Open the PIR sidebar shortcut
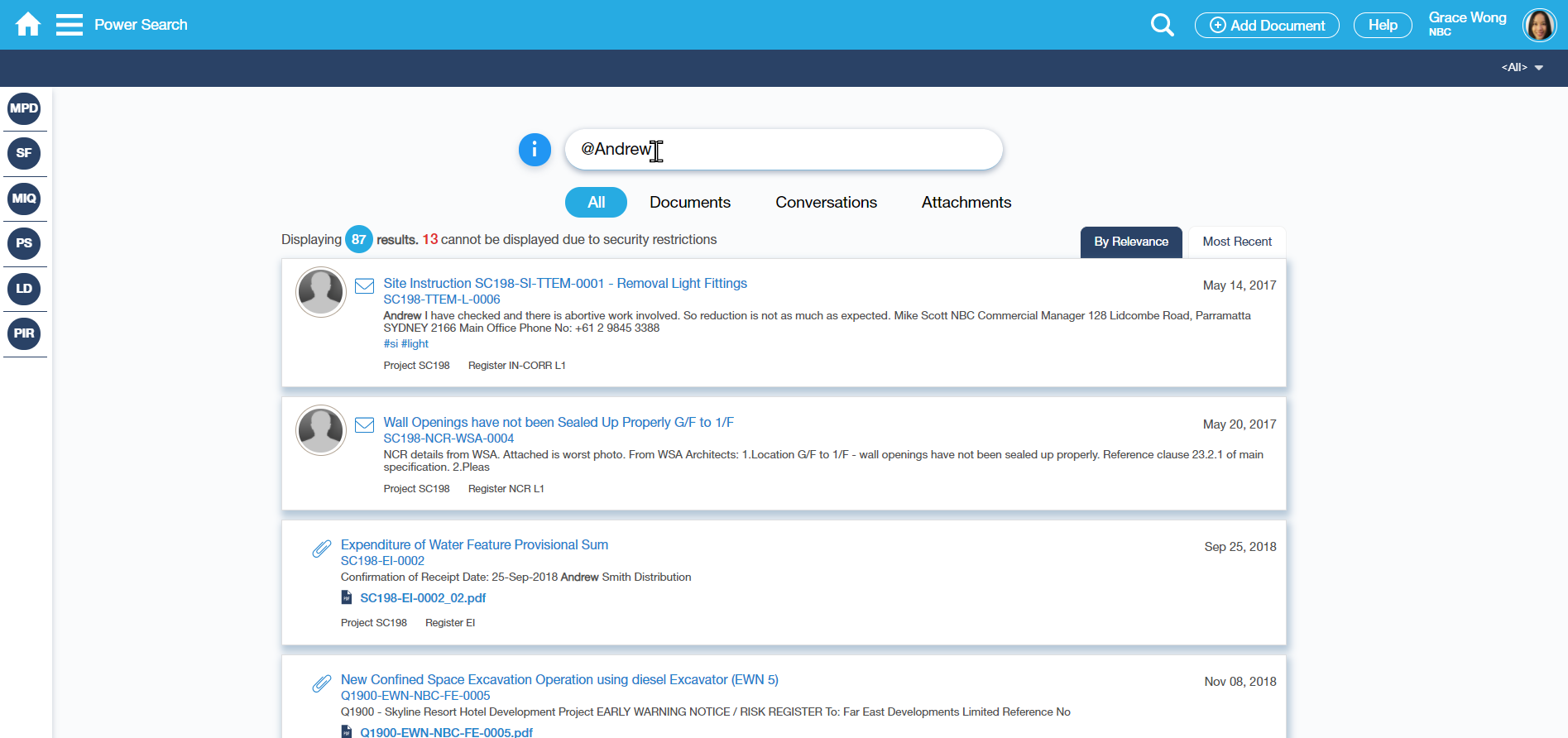 pos(24,333)
